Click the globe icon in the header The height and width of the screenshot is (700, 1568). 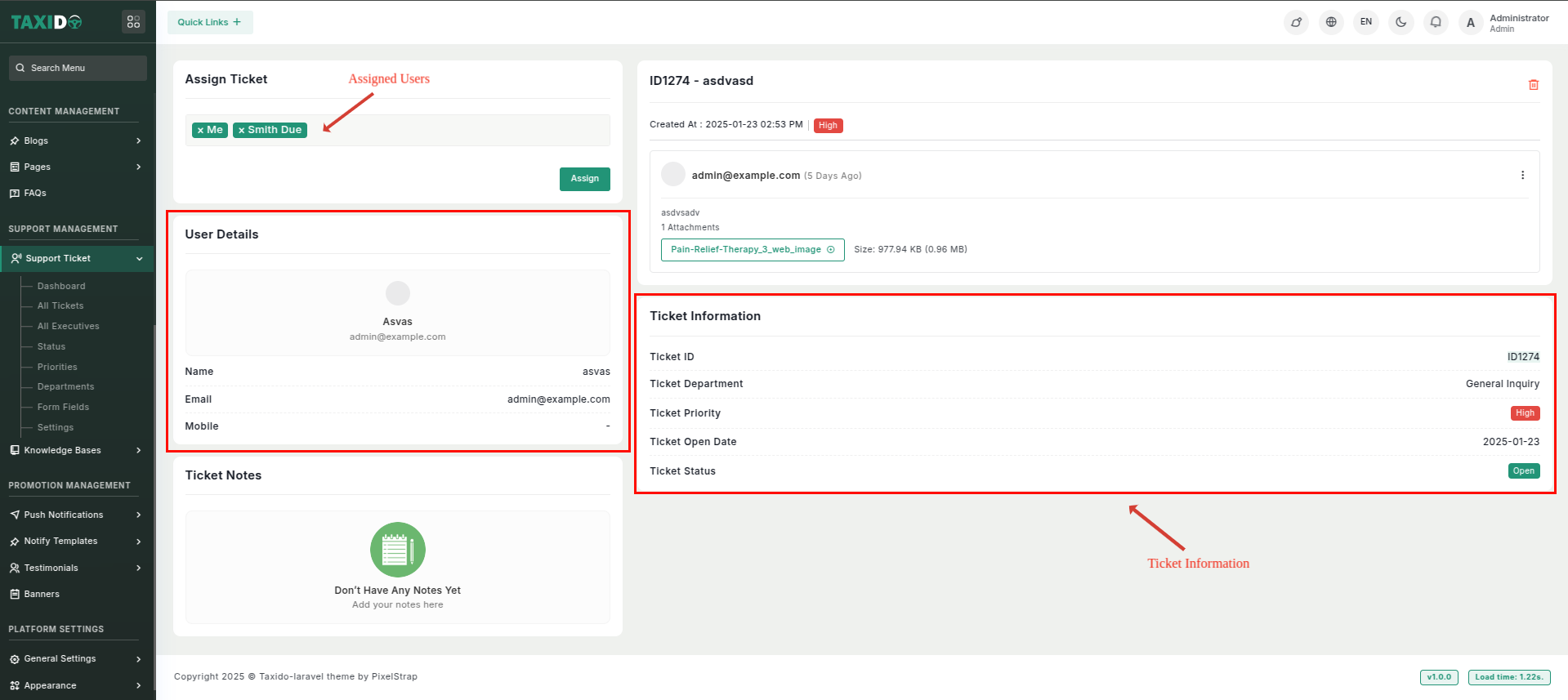pos(1331,22)
